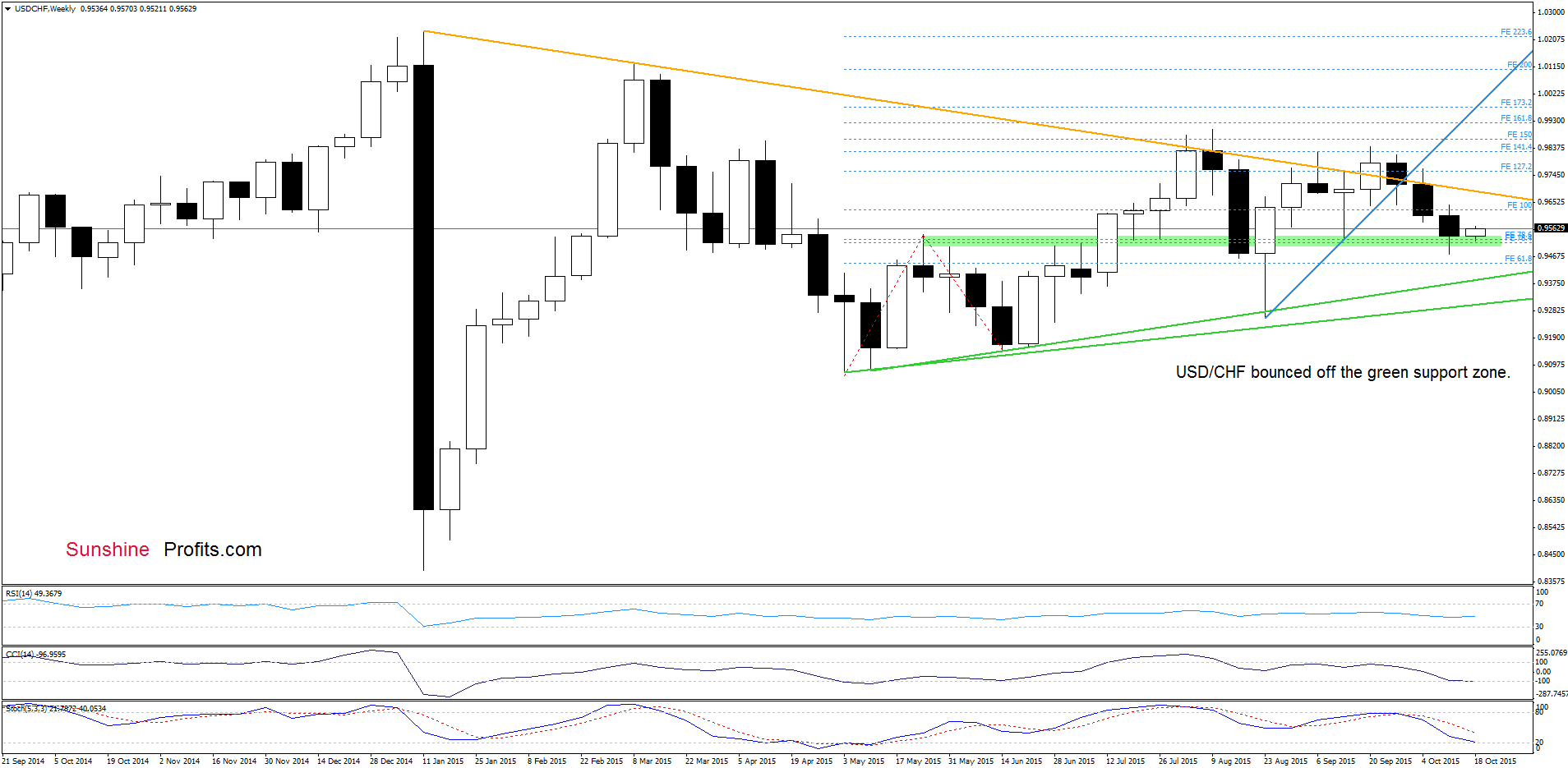Click the 12 Jul 2015 date label
This screenshot has width=1568, height=768.
tap(1125, 761)
